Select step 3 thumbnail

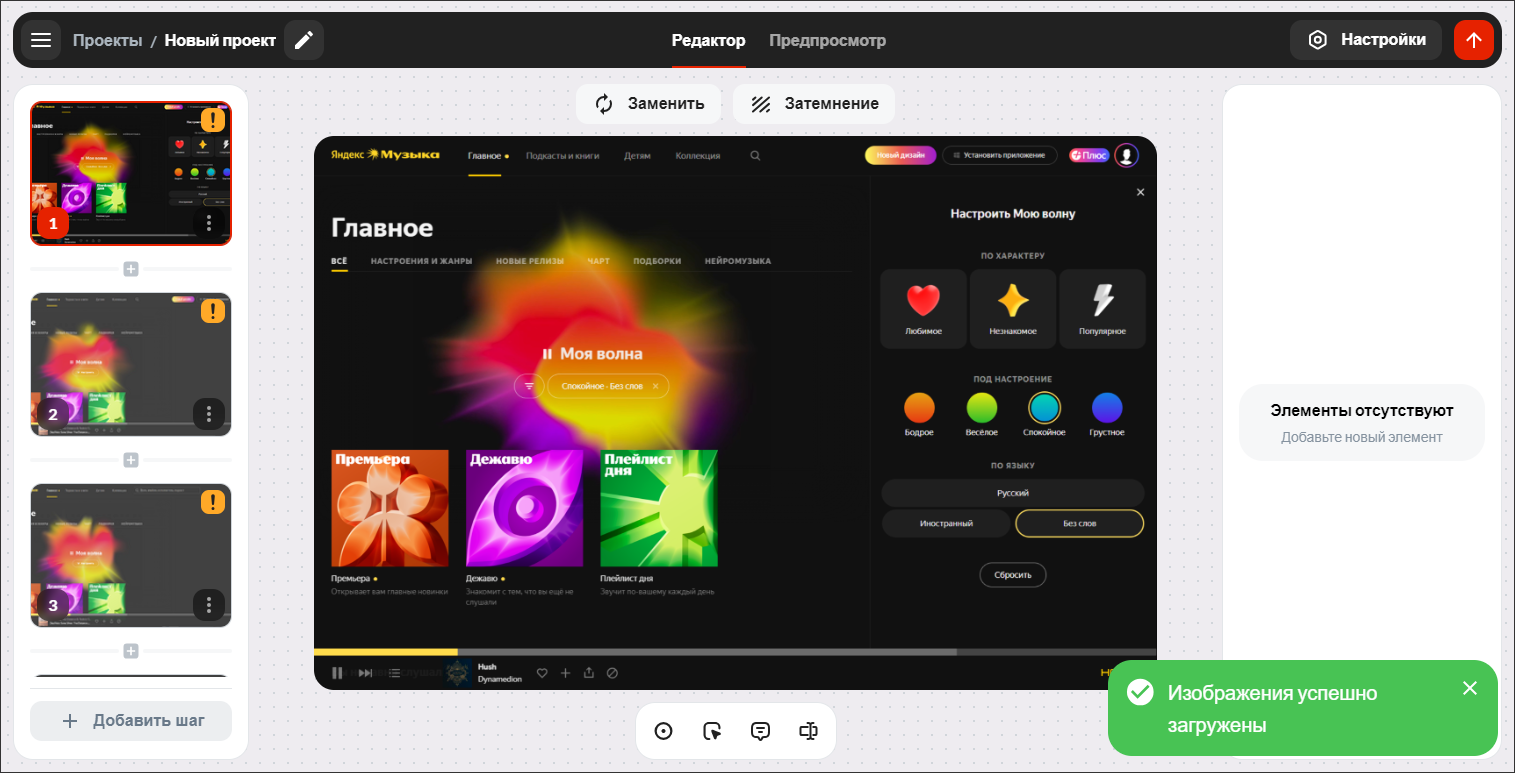click(131, 555)
